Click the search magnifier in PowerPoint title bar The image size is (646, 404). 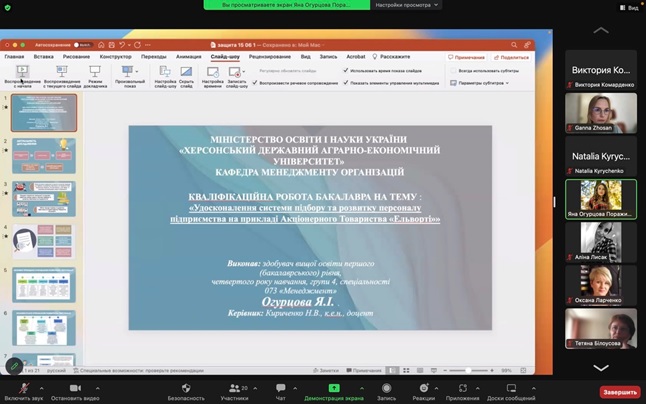514,45
